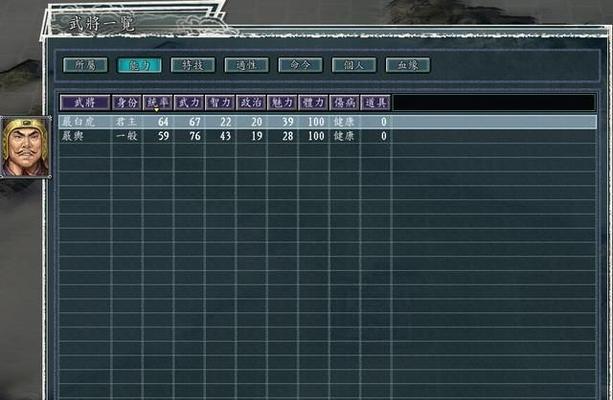The image size is (613, 400).
Task: Sort by the 統率 column header
Action: (x=158, y=103)
